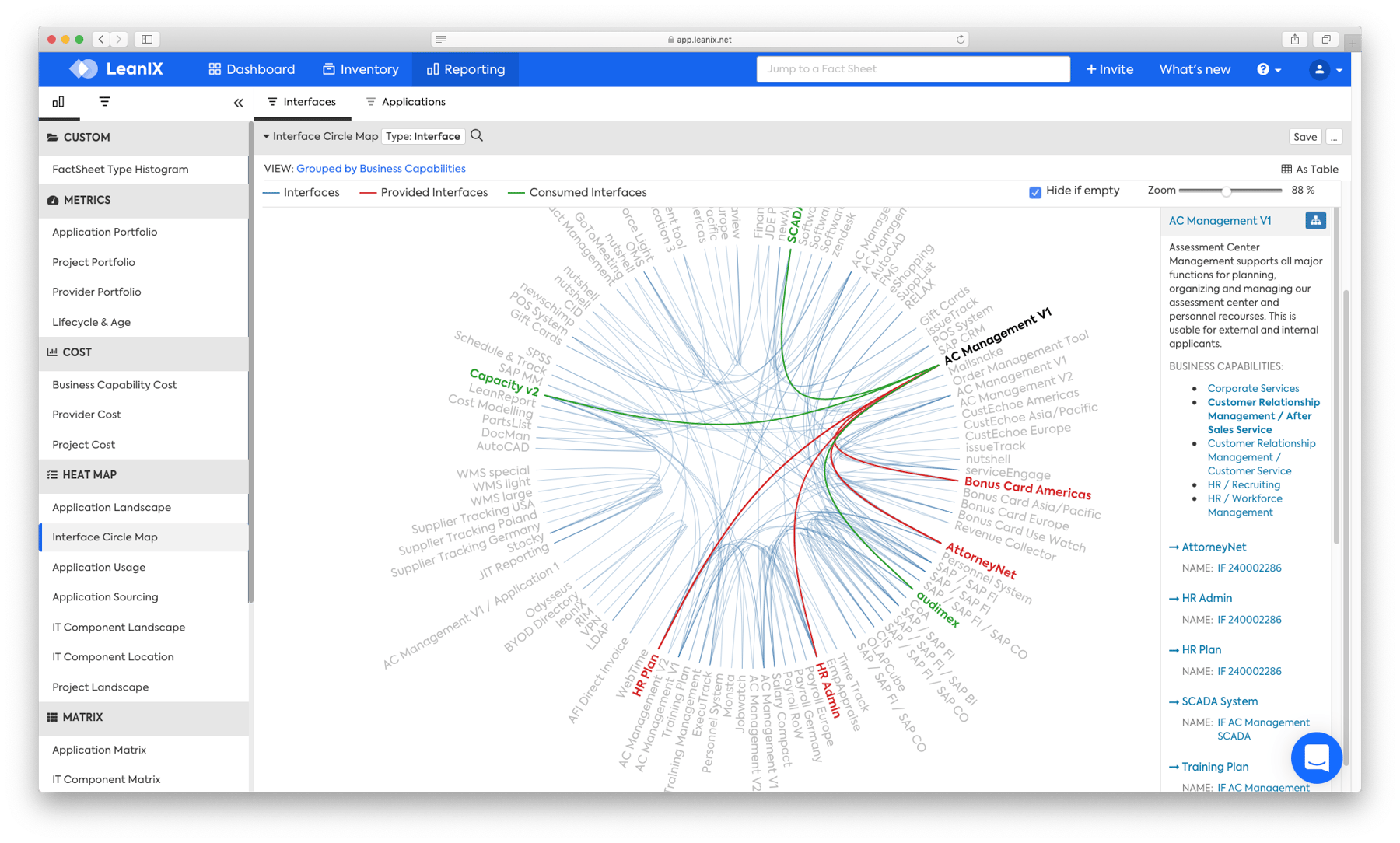Click the Save button
This screenshot has width=1400, height=843.
tap(1305, 136)
